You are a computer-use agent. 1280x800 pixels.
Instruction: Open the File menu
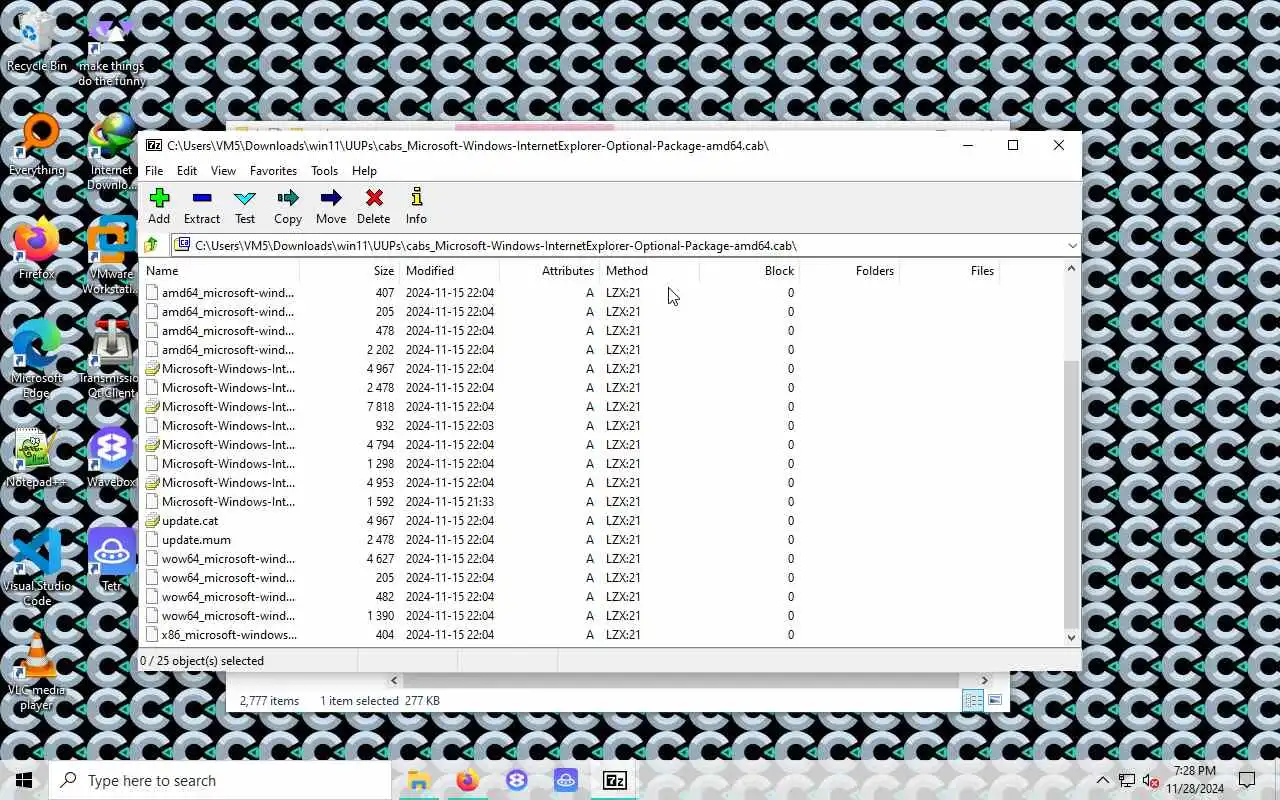[154, 171]
